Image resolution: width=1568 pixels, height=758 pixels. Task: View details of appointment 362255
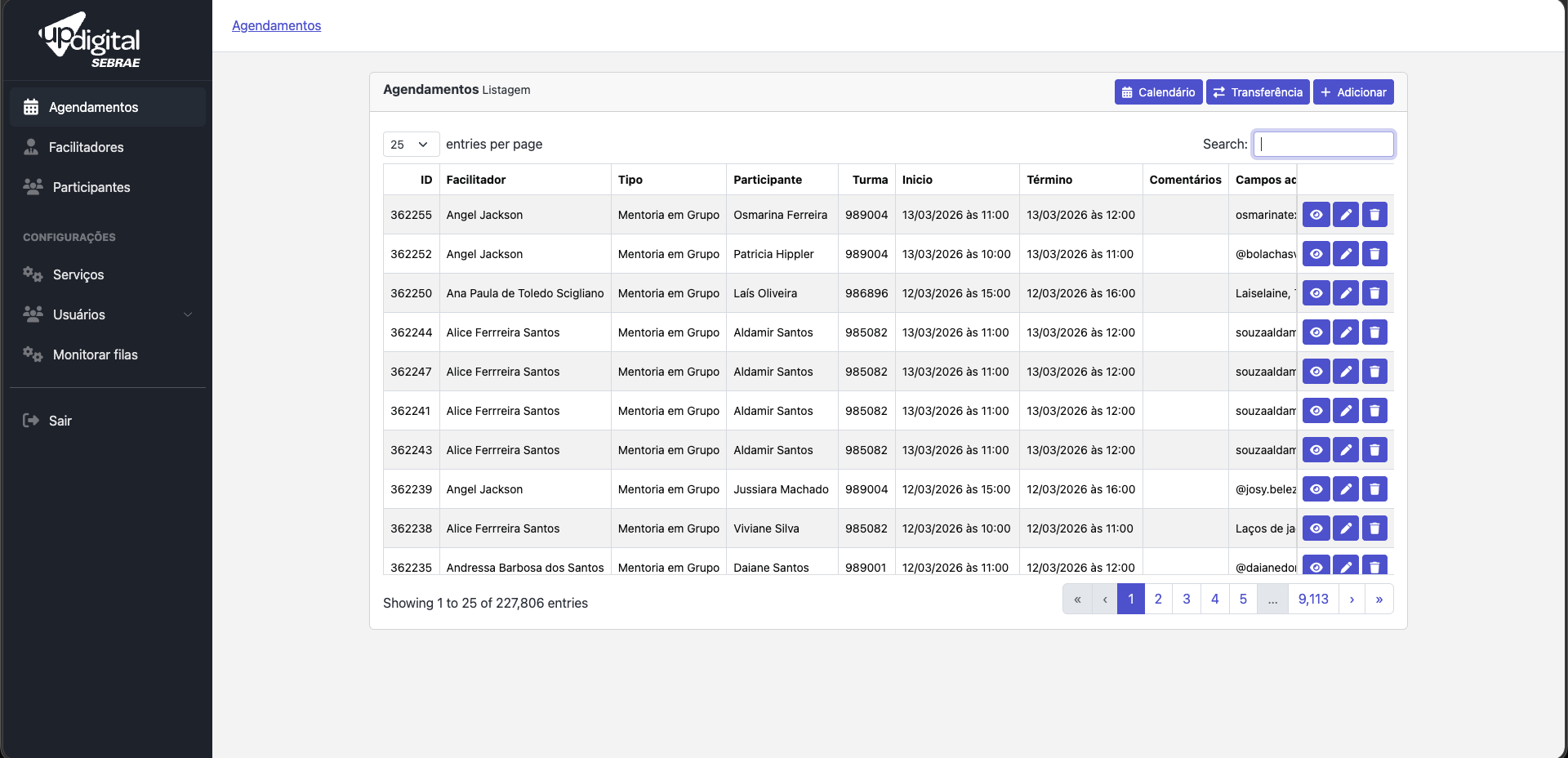1316,215
